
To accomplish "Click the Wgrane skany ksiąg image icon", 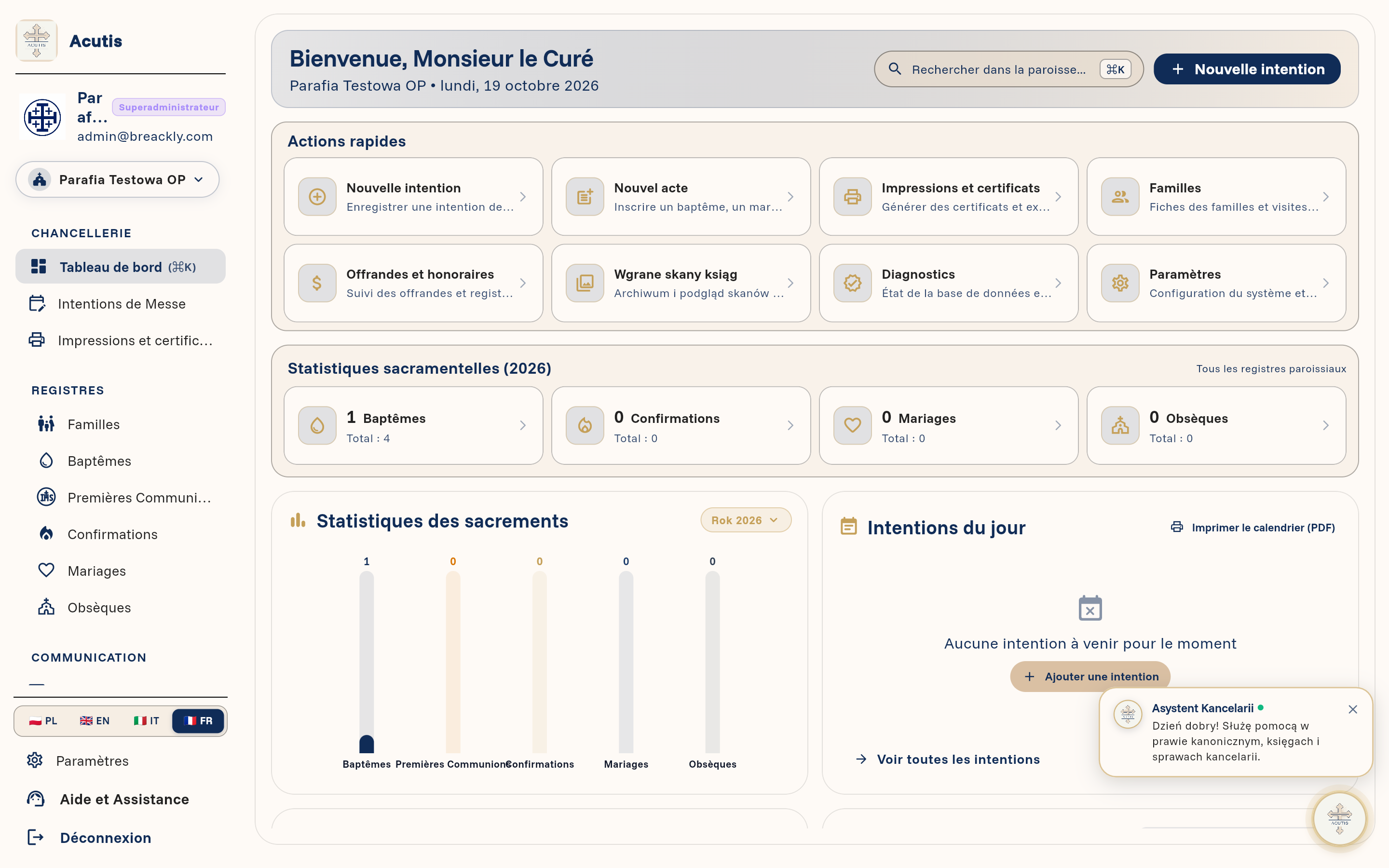I will 585,283.
